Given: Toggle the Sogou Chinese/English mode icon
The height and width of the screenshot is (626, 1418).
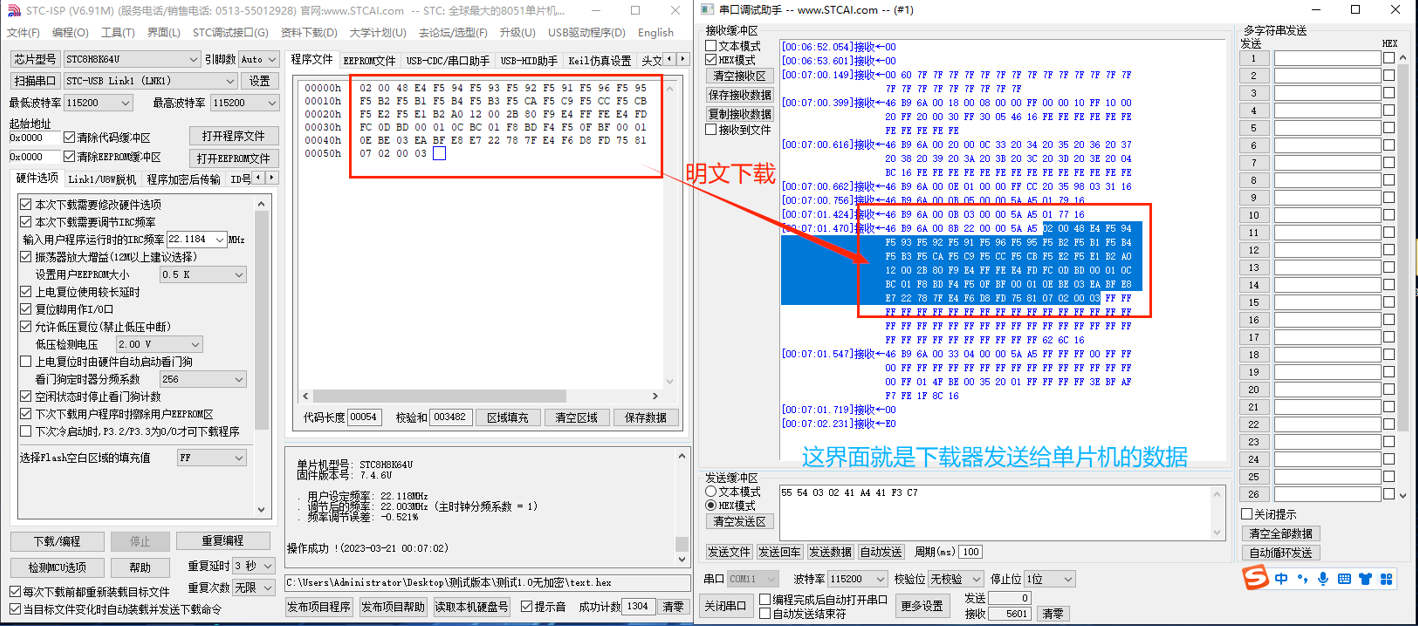Looking at the screenshot, I should (1281, 578).
